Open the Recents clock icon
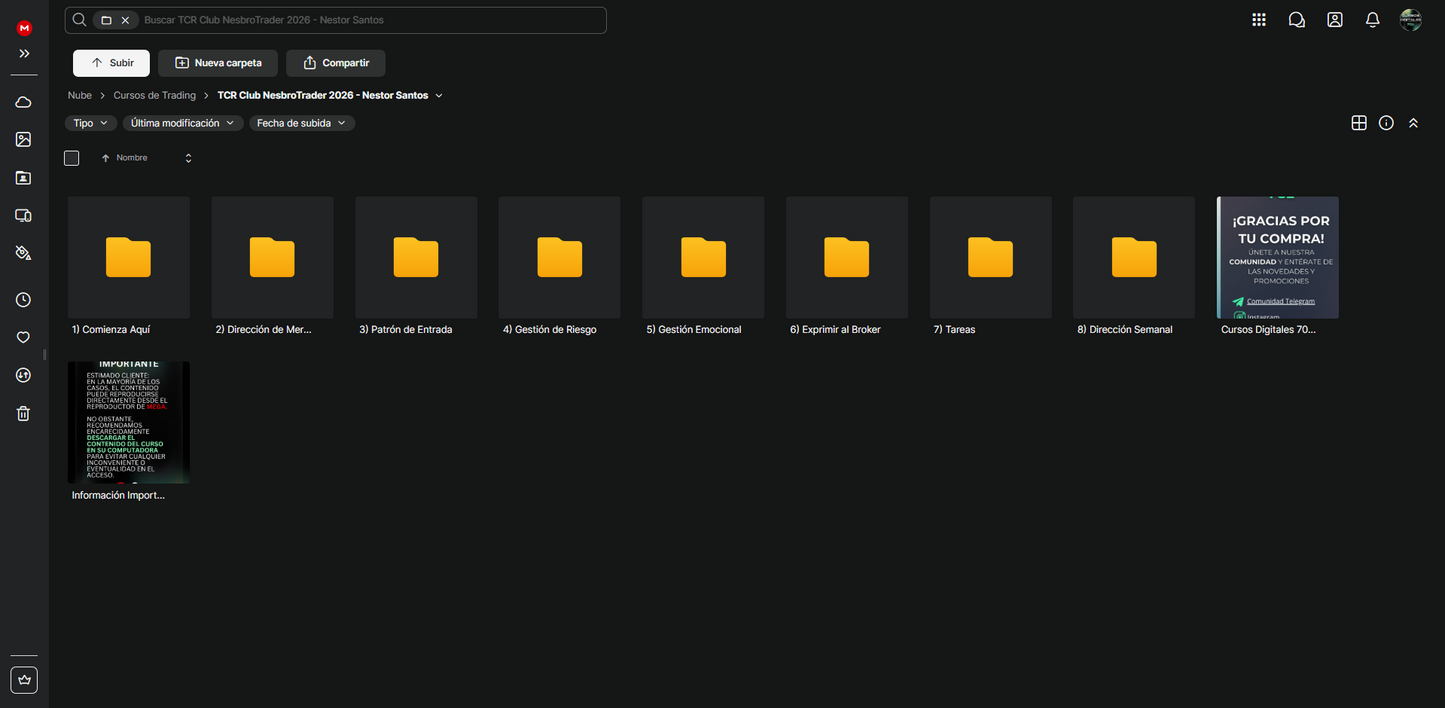This screenshot has width=1445, height=708. (x=23, y=300)
